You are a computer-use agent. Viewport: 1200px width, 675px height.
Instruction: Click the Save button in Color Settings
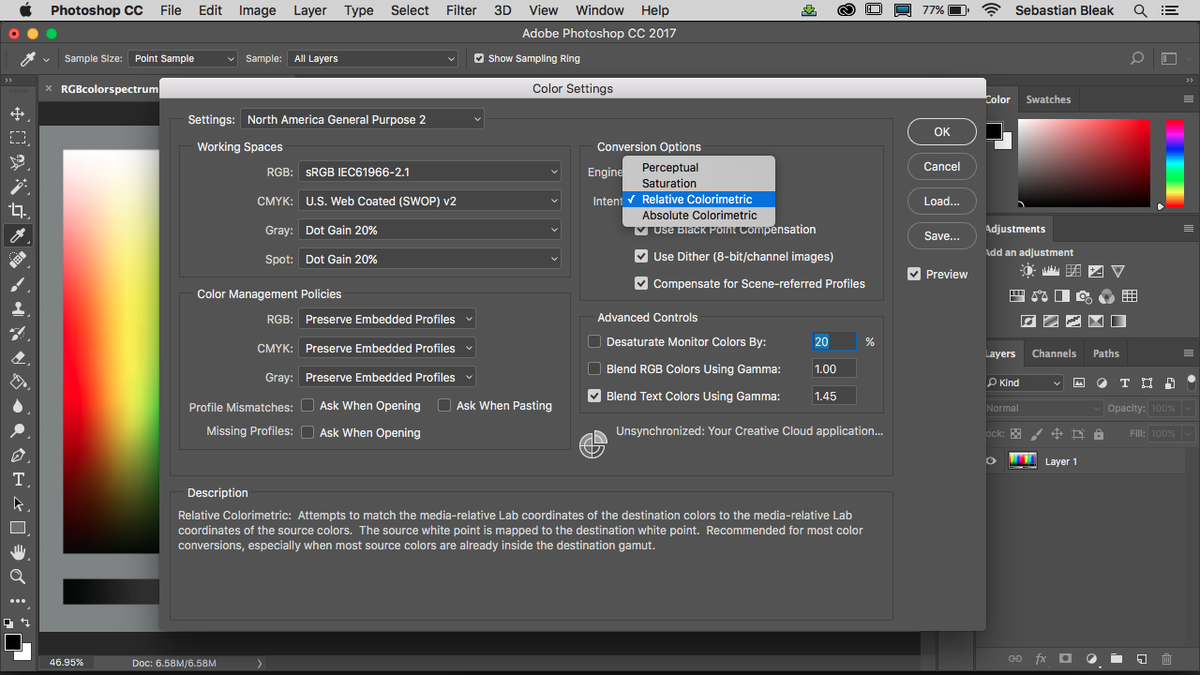pos(941,236)
